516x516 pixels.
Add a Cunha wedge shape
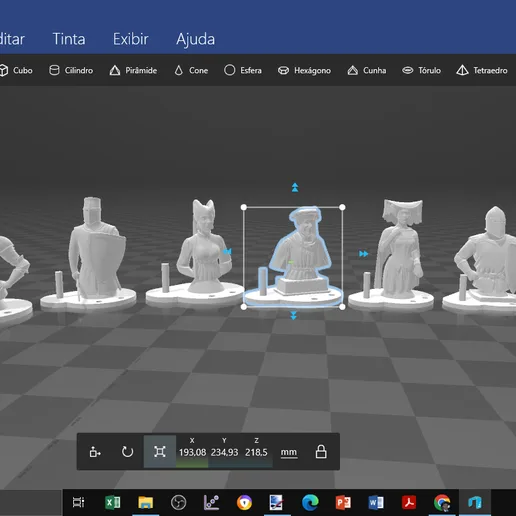click(367, 70)
